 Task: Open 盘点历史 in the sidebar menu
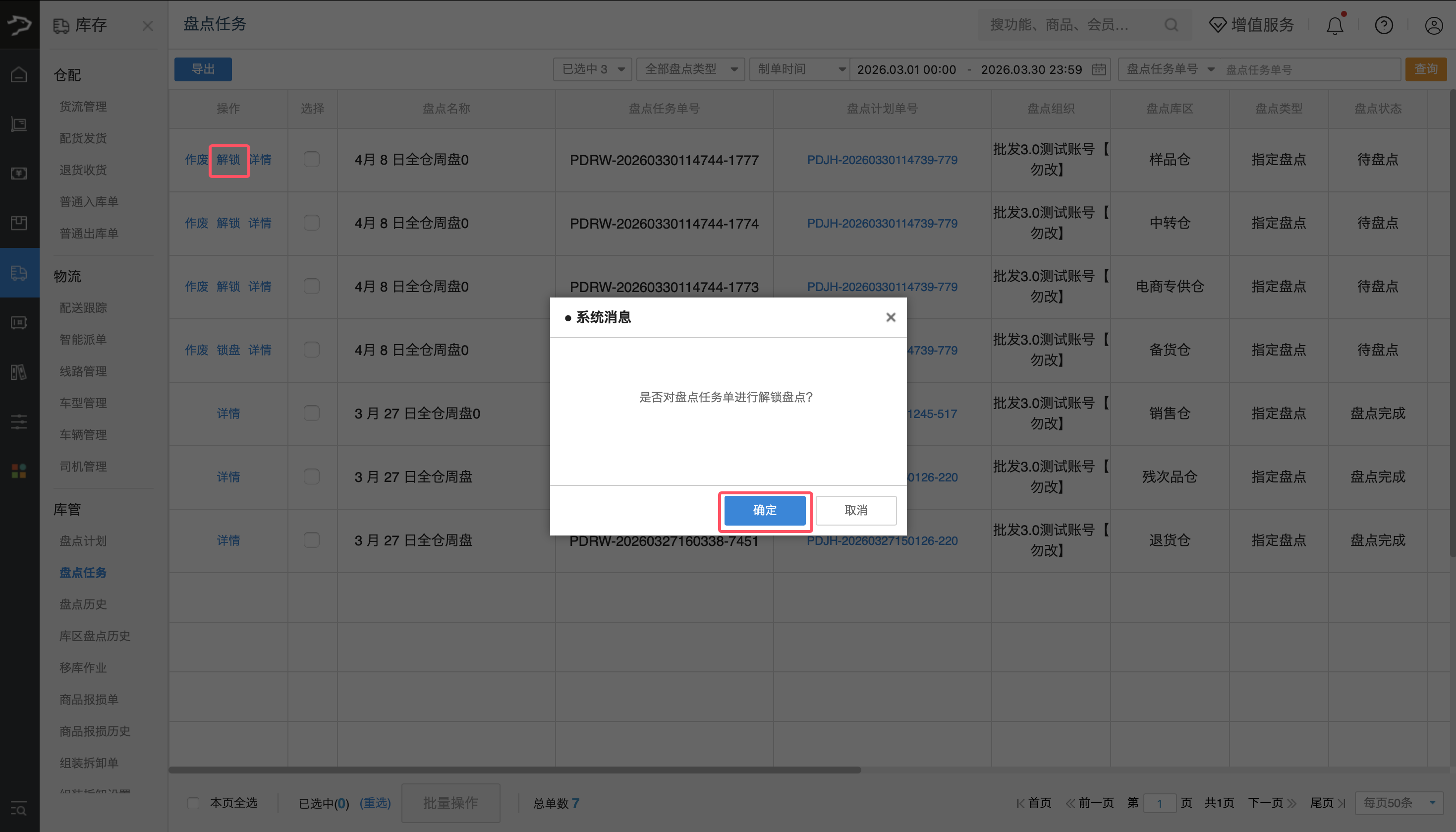(x=83, y=604)
